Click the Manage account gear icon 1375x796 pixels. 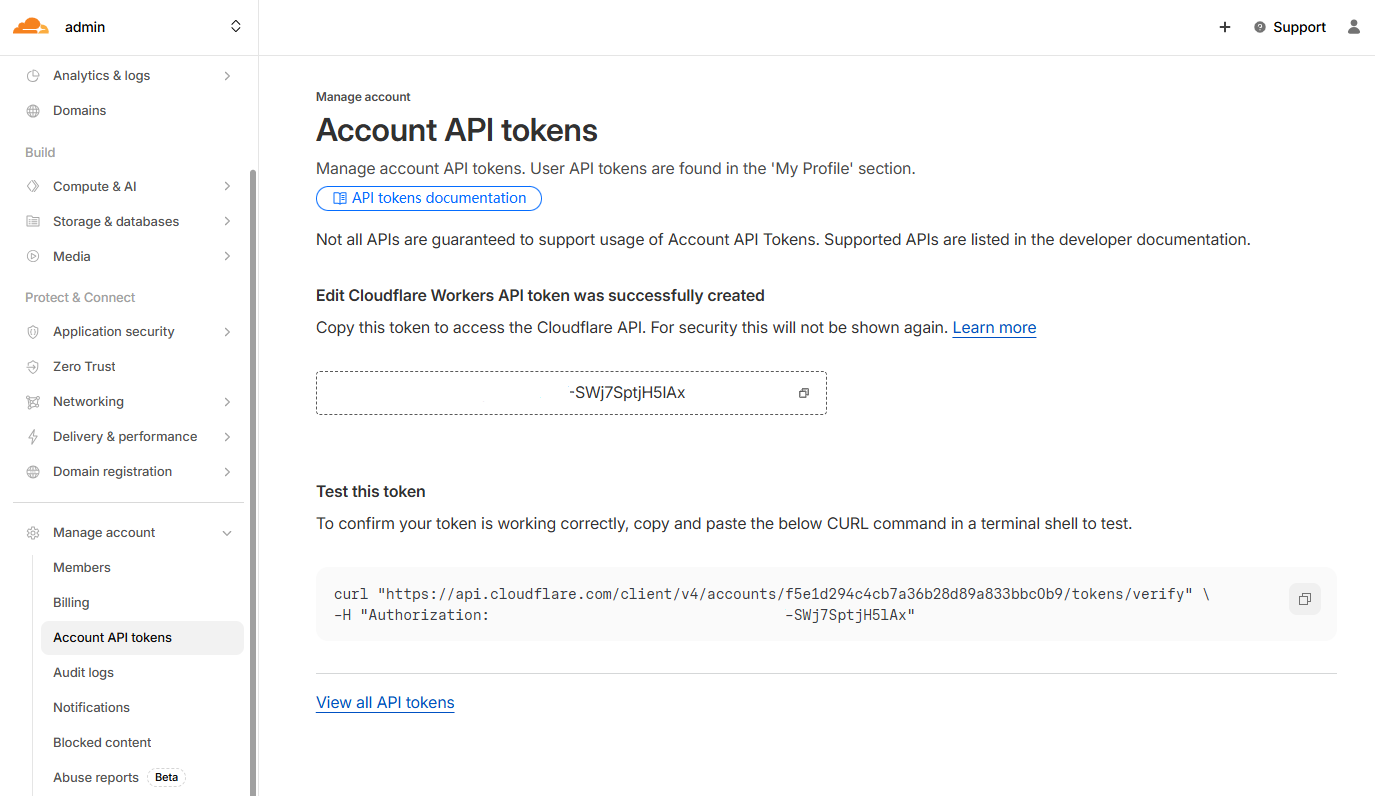(x=33, y=533)
